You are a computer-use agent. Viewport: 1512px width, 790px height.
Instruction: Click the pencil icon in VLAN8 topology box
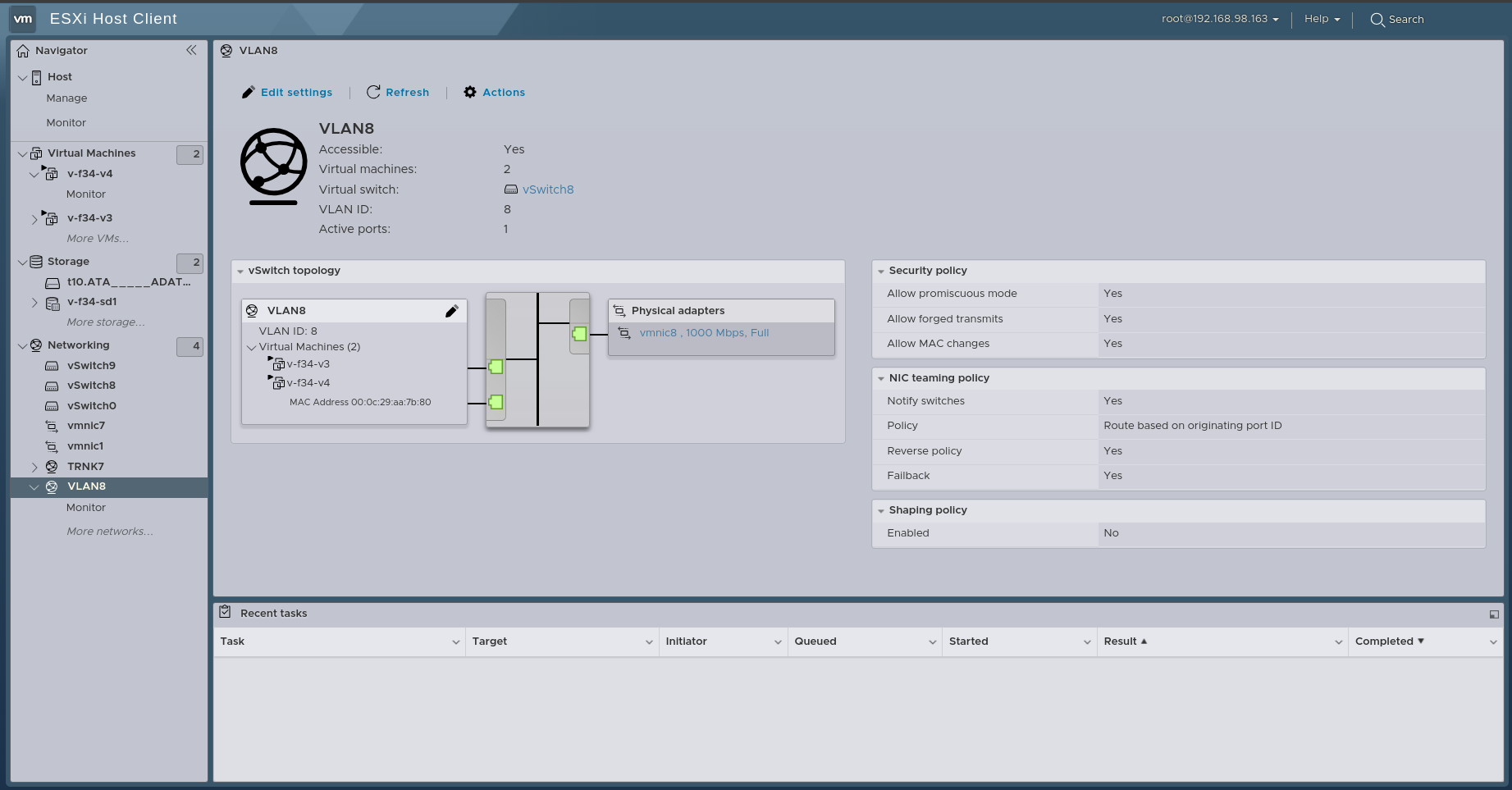[451, 311]
